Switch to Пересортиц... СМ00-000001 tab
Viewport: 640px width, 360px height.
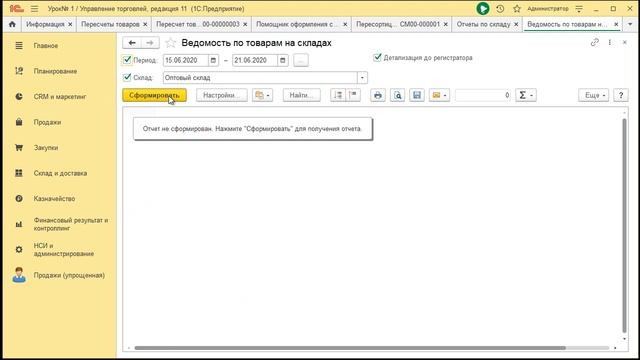(x=398, y=24)
